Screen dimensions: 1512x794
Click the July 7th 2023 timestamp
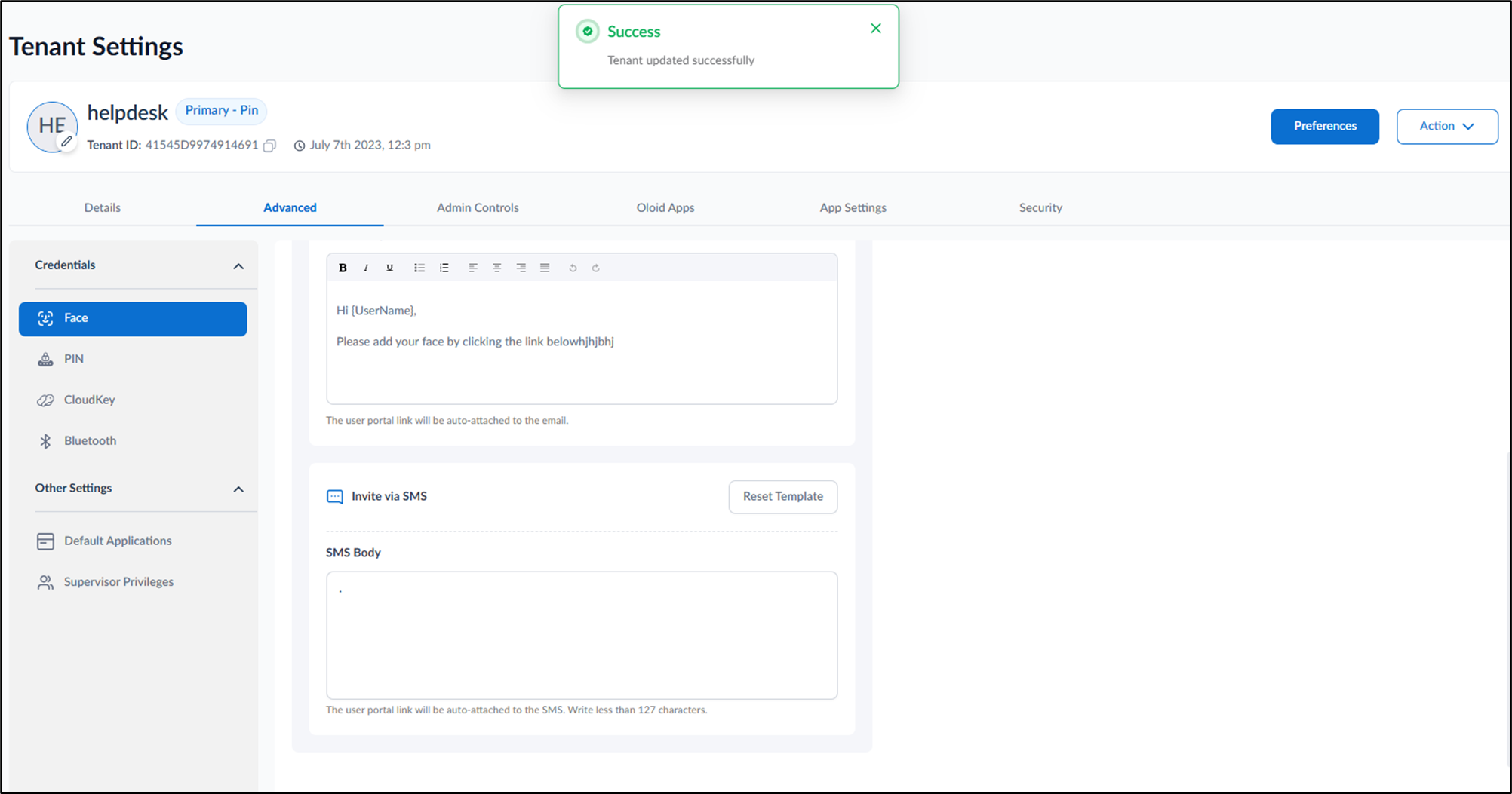pyautogui.click(x=370, y=146)
